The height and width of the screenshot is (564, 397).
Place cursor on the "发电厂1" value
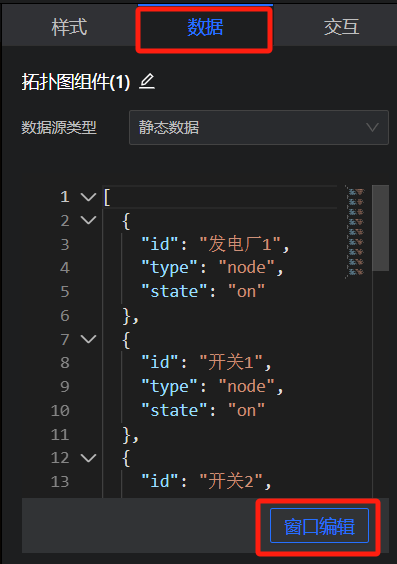(240, 244)
